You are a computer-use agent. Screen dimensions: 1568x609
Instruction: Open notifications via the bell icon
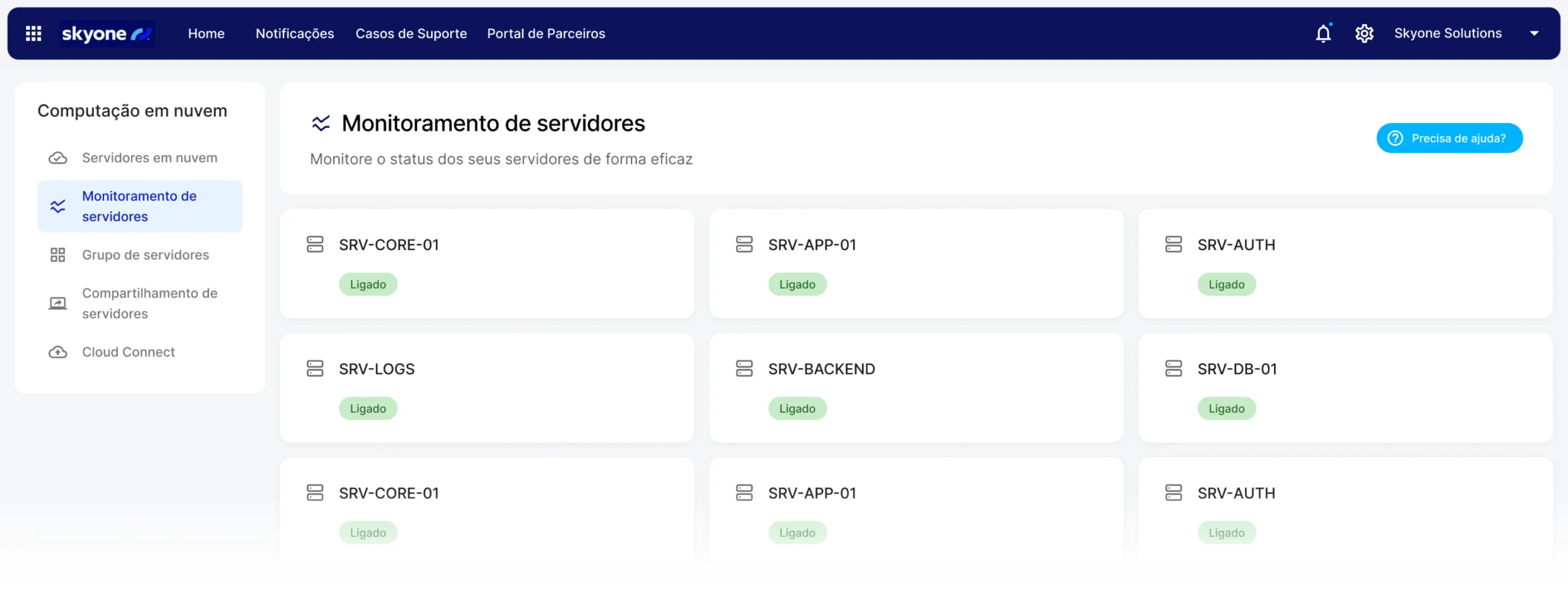pos(1323,34)
